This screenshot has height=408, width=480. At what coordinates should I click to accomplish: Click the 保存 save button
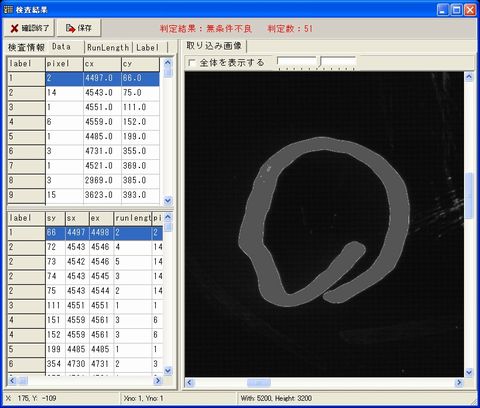point(79,28)
